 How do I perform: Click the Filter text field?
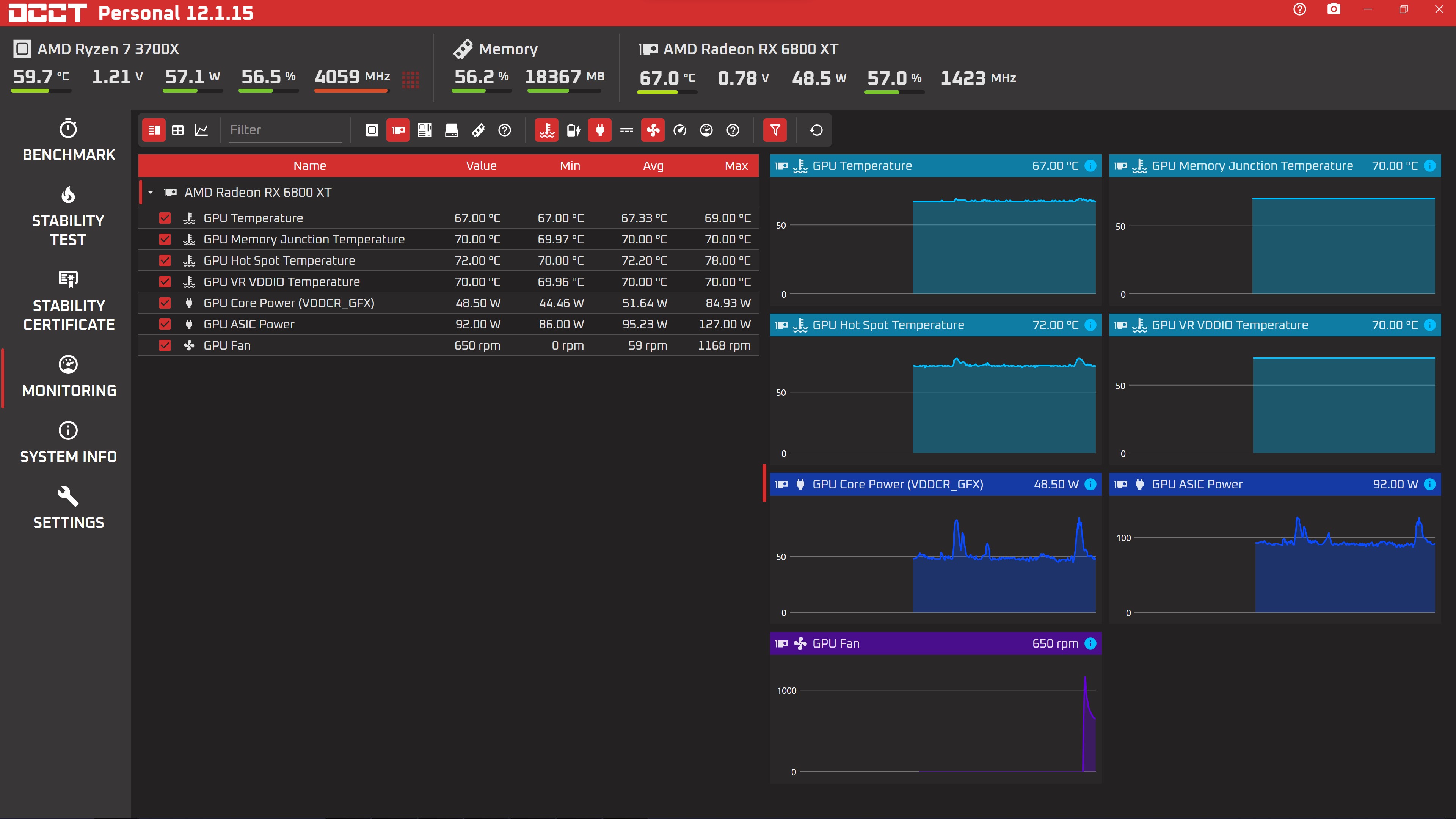tap(286, 130)
